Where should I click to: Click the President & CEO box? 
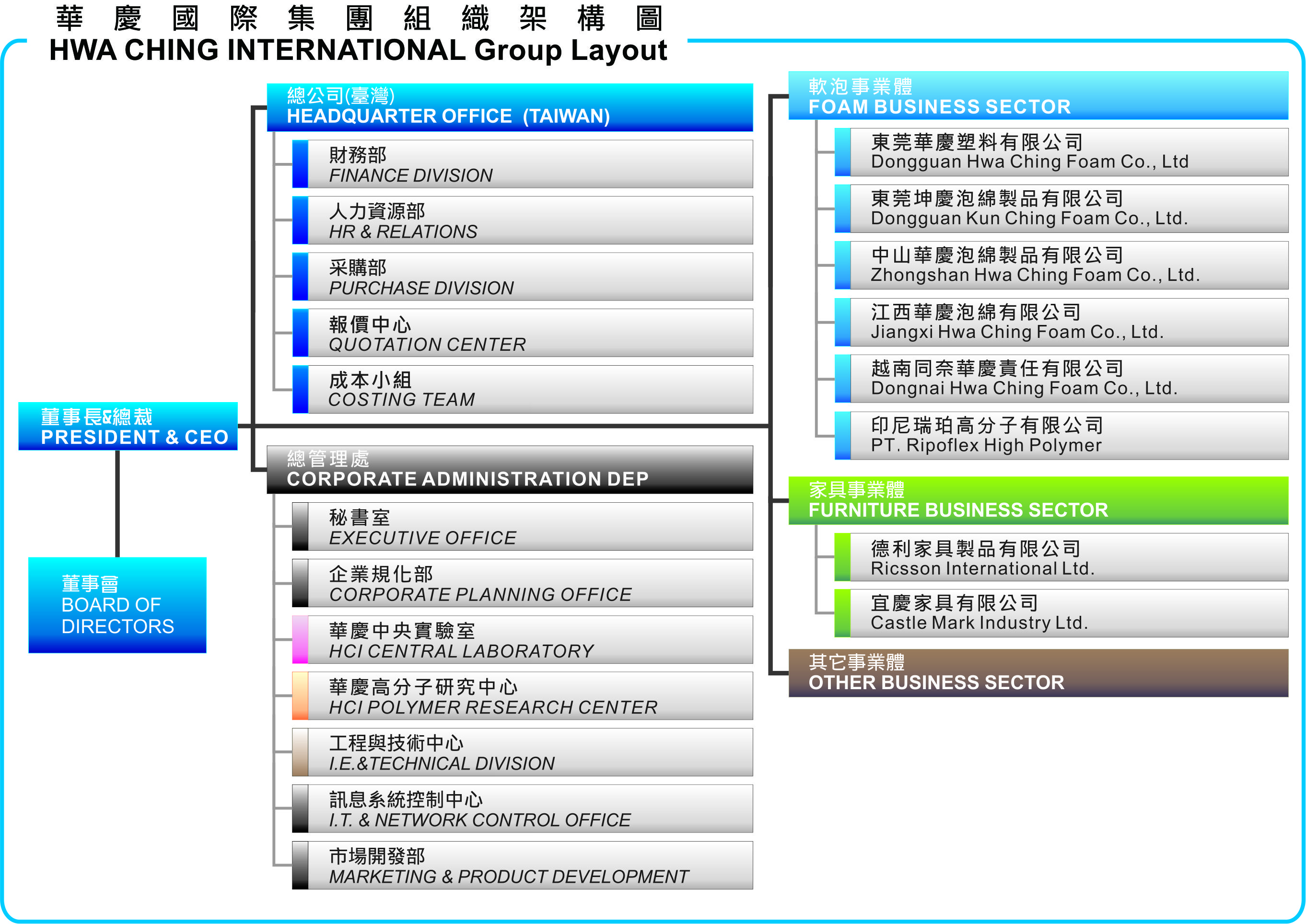128,427
